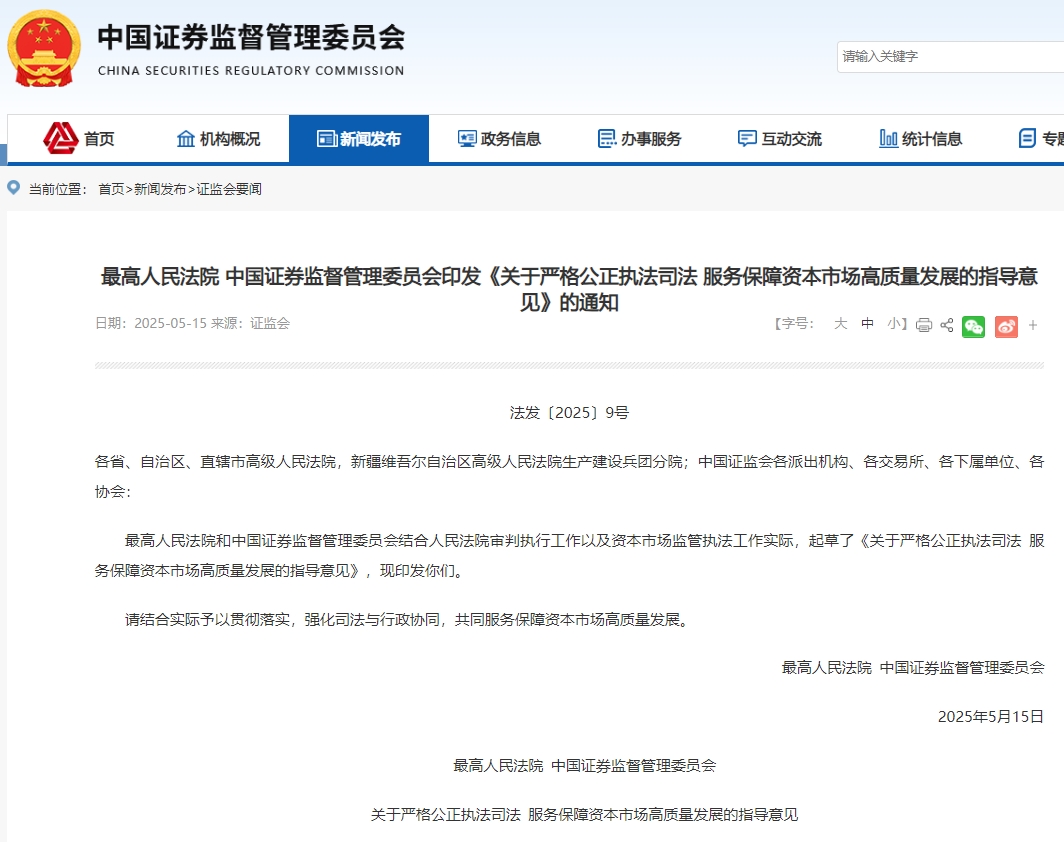Set font size to 中
Viewport: 1064px width, 842px height.
click(x=867, y=324)
